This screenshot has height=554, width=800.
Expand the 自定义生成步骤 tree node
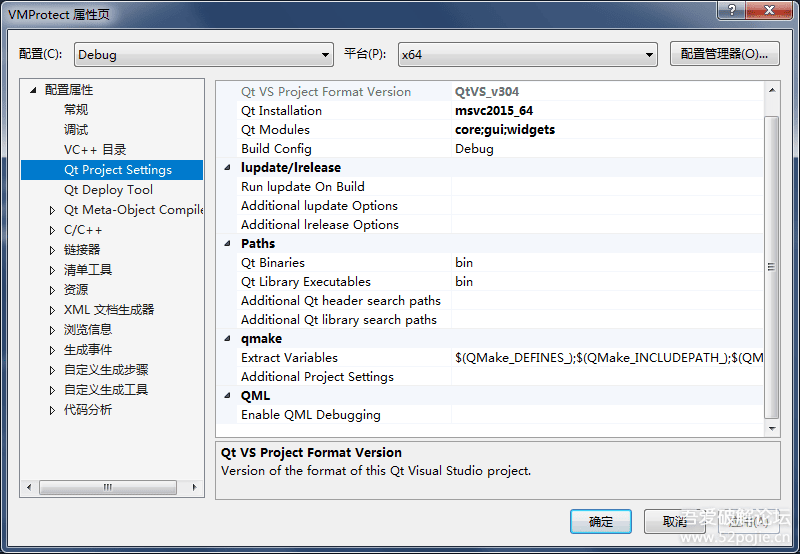pos(52,370)
